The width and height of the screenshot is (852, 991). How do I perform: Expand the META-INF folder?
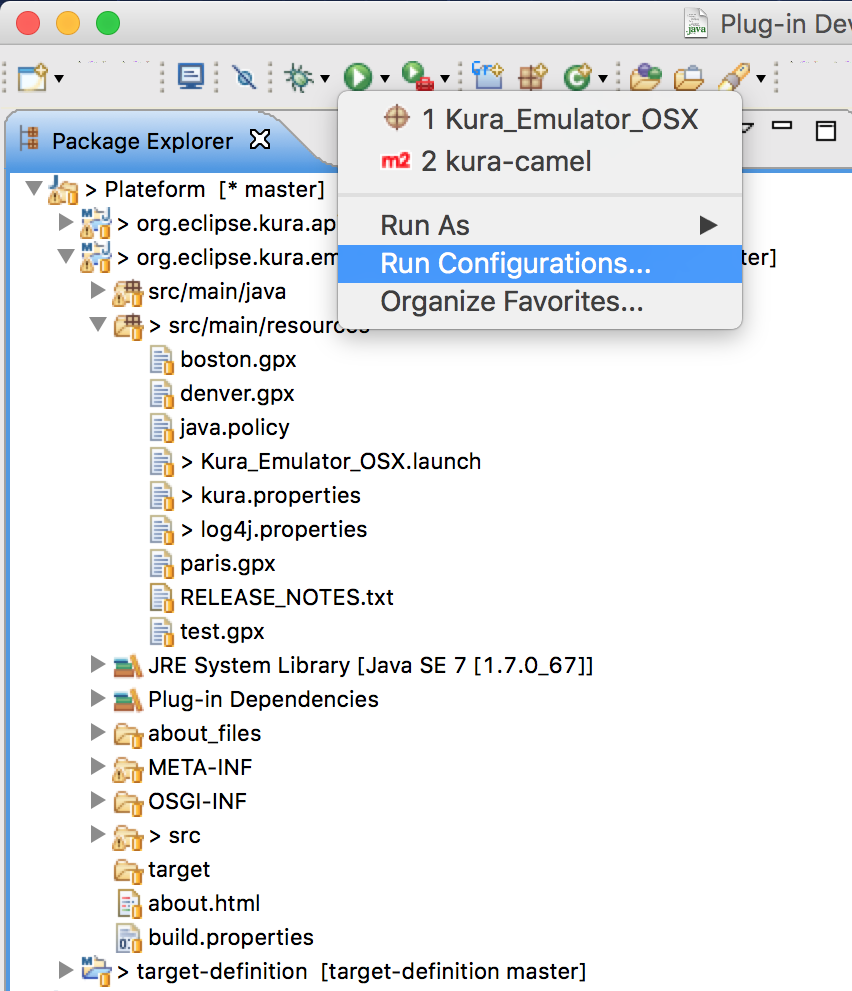tap(97, 767)
